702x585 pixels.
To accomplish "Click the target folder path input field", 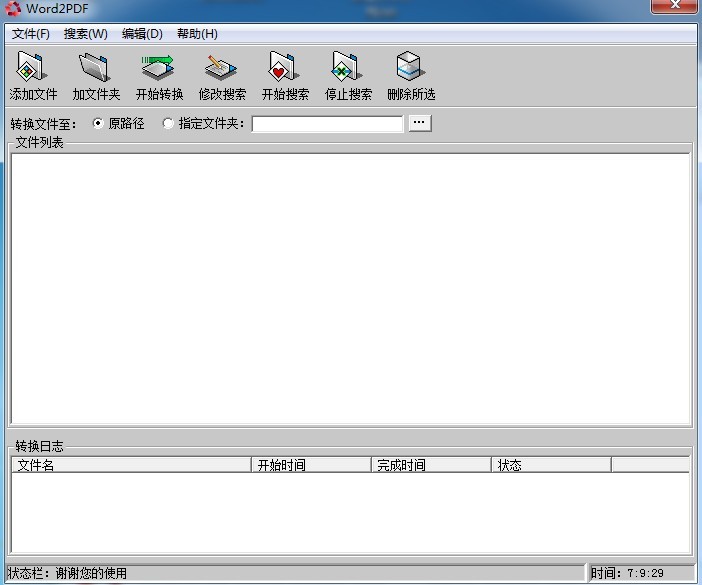I will (x=327, y=124).
